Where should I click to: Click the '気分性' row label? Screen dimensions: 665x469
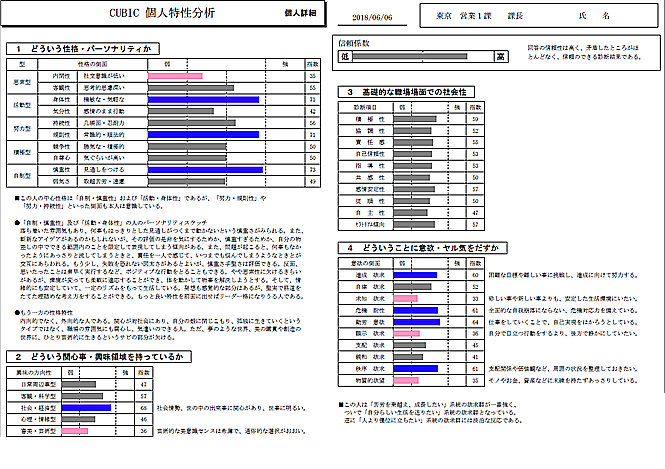pyautogui.click(x=61, y=111)
